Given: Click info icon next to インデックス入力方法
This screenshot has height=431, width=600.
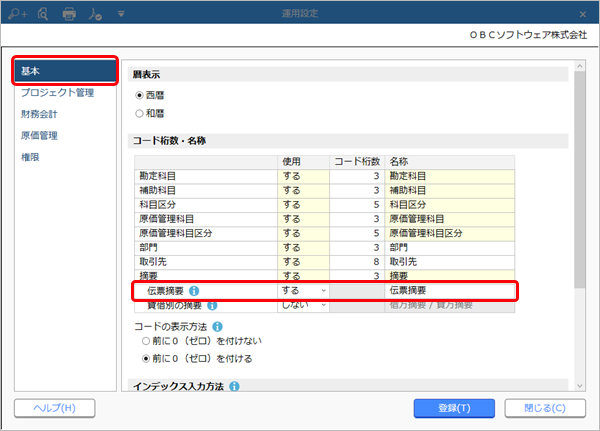Looking at the screenshot, I should tap(234, 386).
